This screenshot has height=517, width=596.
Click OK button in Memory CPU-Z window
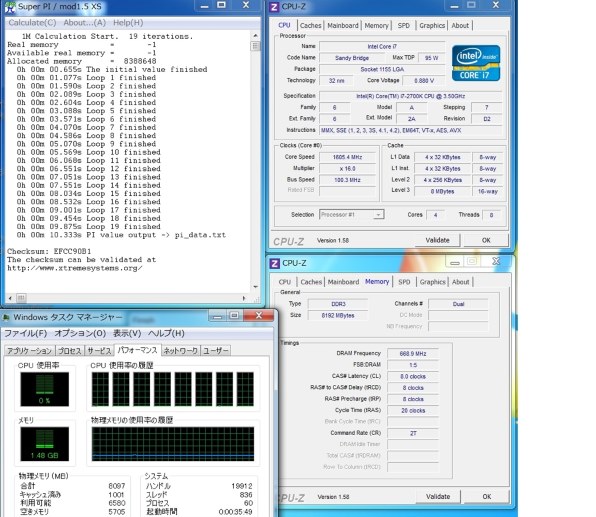[487, 496]
